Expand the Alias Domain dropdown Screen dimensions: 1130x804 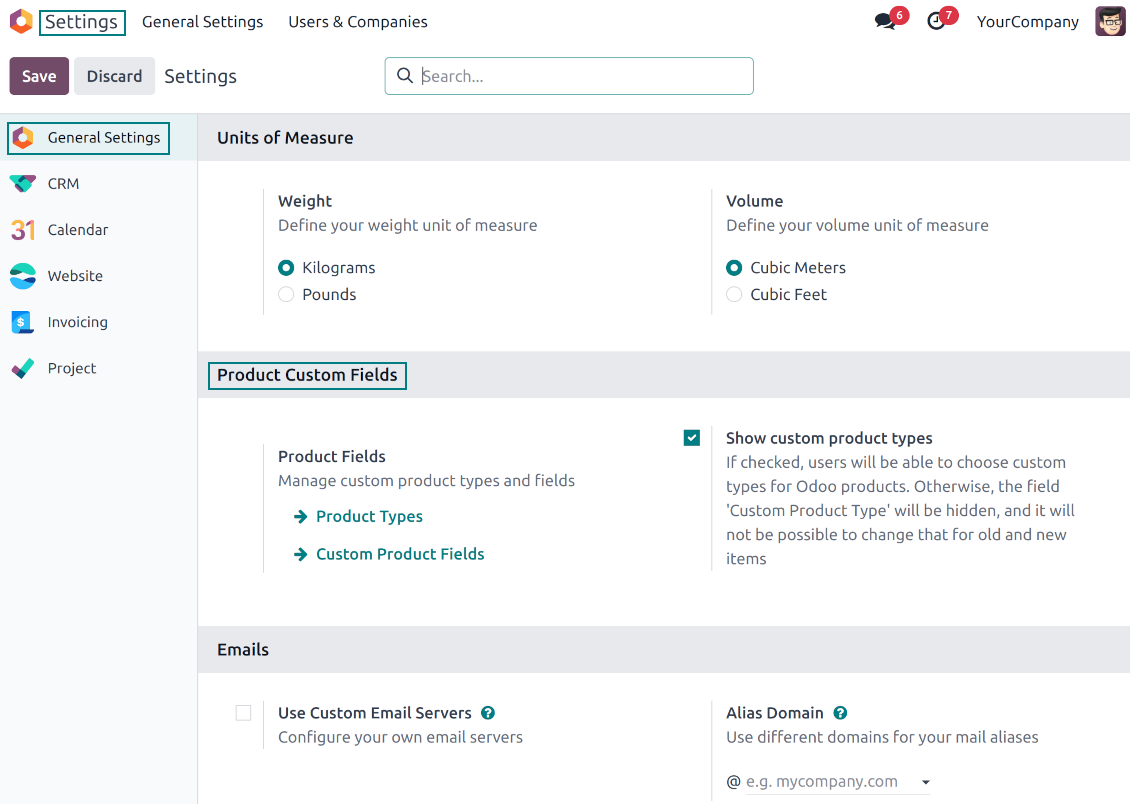pyautogui.click(x=925, y=782)
